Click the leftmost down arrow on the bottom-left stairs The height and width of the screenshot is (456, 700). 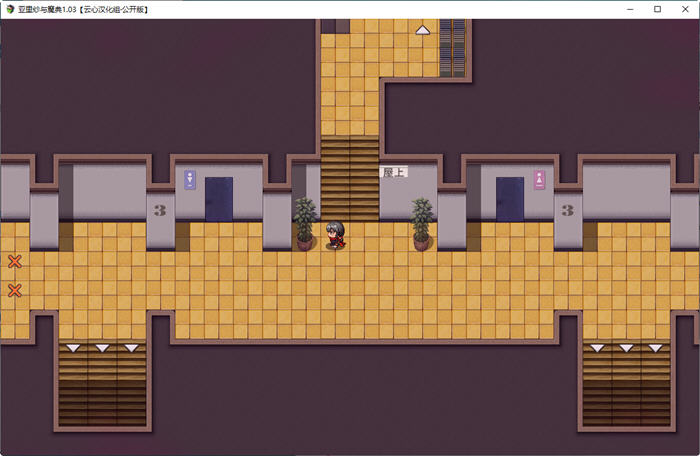coord(73,348)
